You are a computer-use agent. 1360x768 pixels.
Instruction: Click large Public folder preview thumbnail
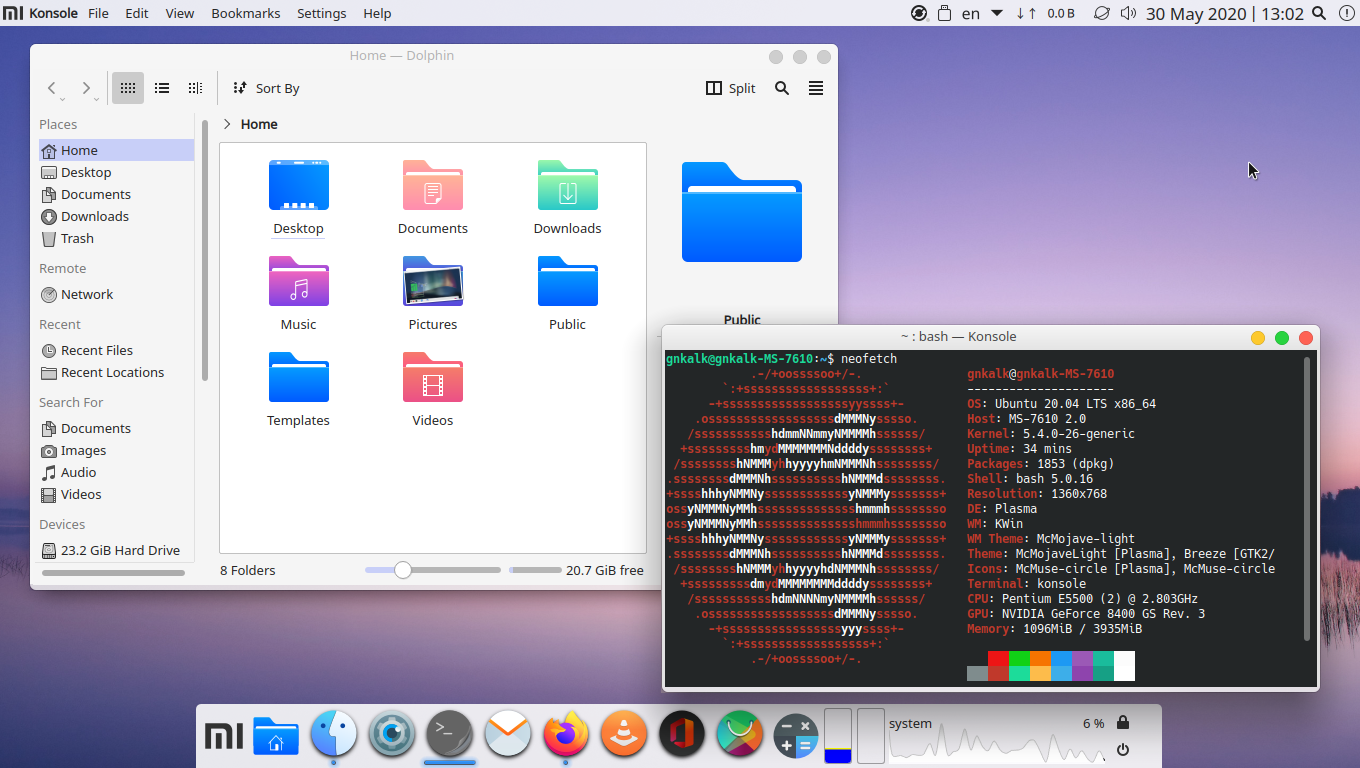tap(742, 212)
